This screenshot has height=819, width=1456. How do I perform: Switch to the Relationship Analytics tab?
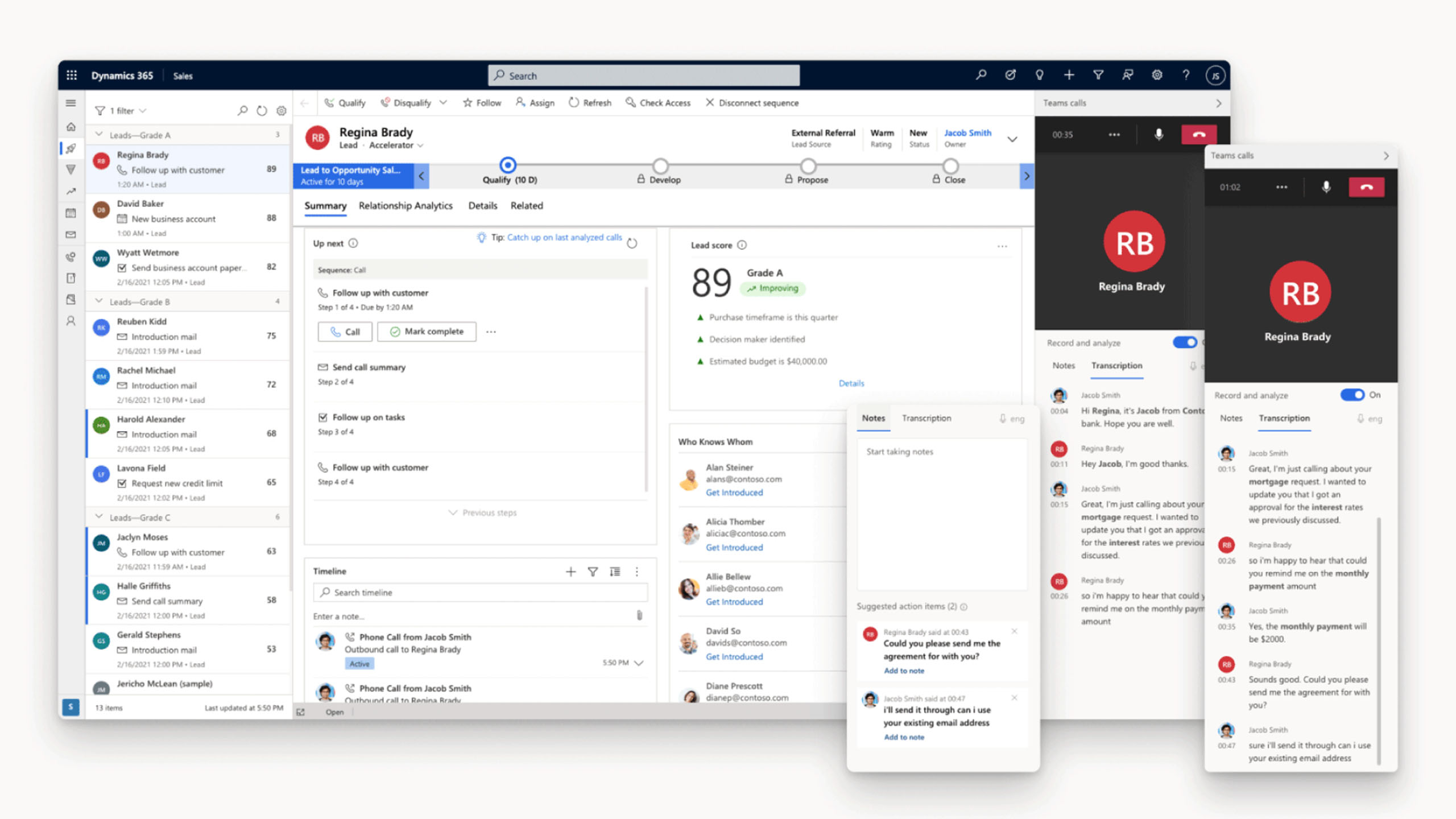[x=405, y=206]
